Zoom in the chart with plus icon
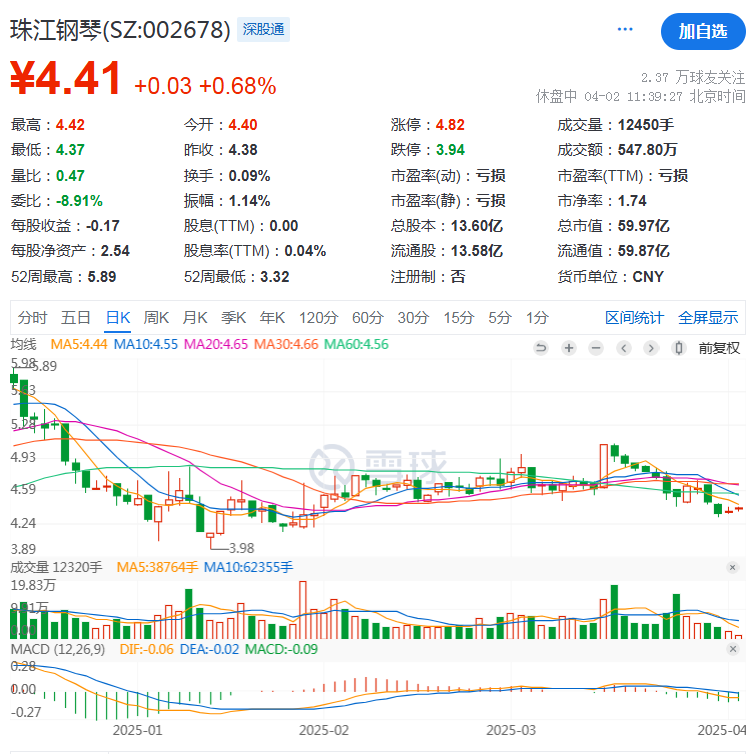The width and height of the screenshot is (754, 754). 569,348
